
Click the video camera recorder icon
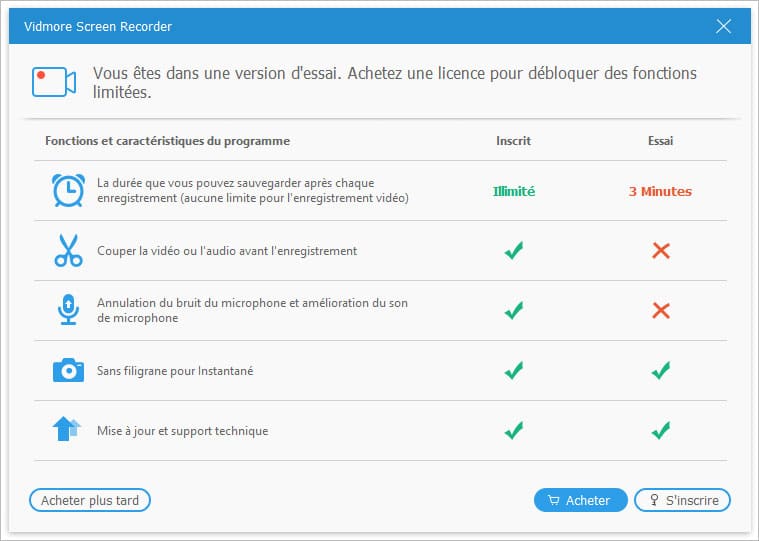click(x=54, y=82)
